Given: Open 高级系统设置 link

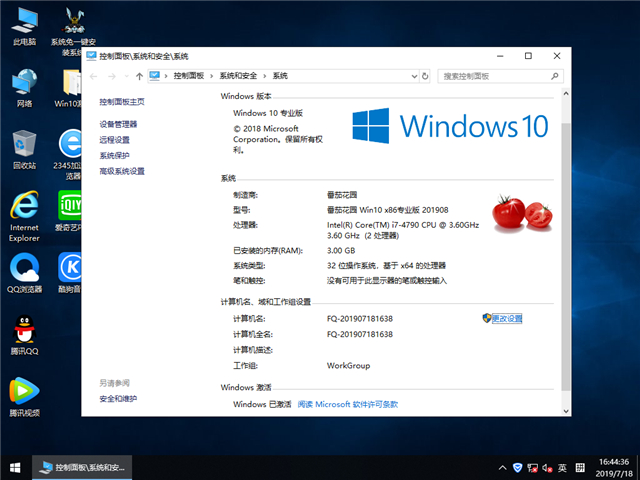Looking at the screenshot, I should pos(122,171).
